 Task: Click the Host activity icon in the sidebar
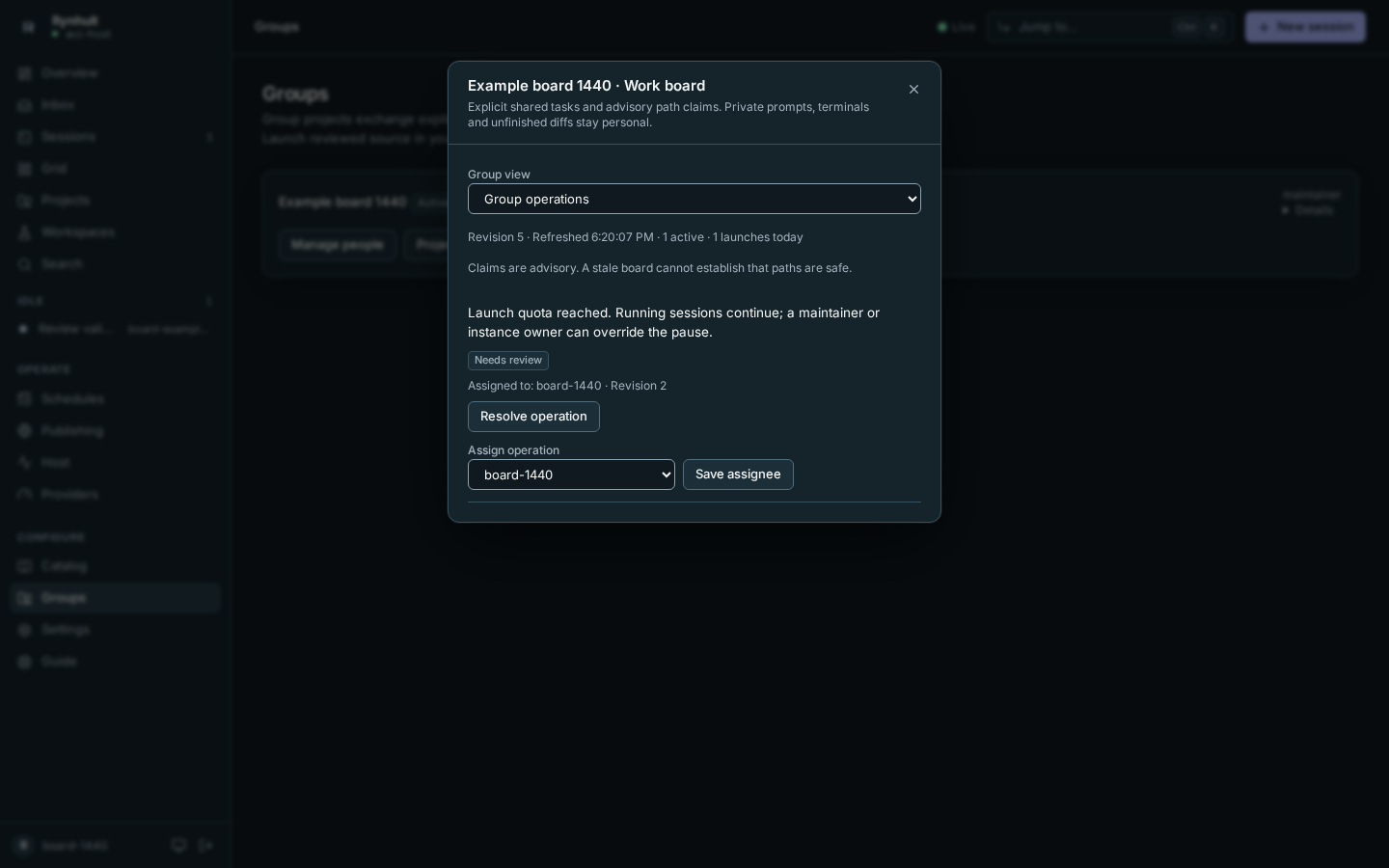[x=25, y=463]
